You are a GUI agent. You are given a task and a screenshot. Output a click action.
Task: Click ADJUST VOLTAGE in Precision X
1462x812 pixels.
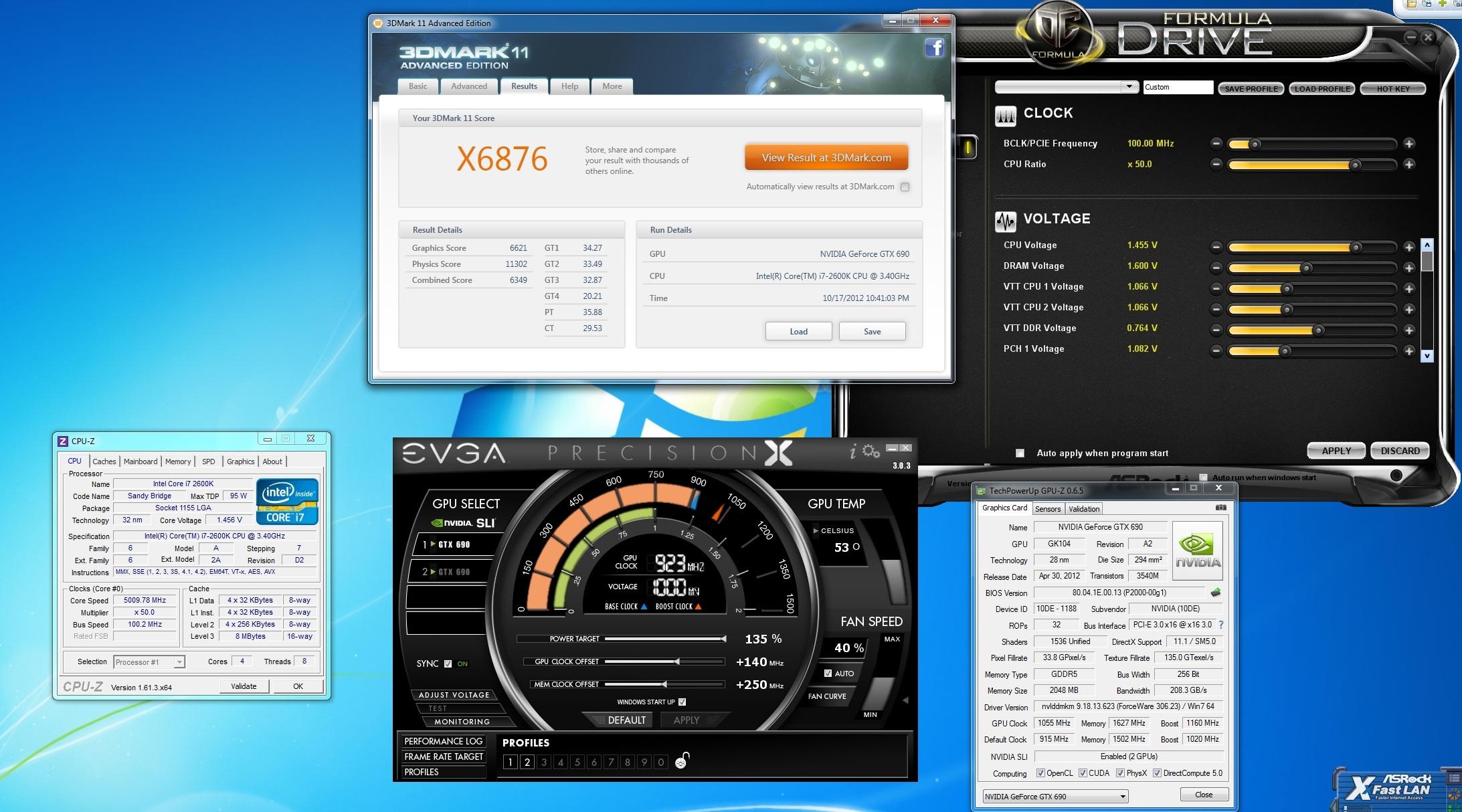(x=454, y=695)
